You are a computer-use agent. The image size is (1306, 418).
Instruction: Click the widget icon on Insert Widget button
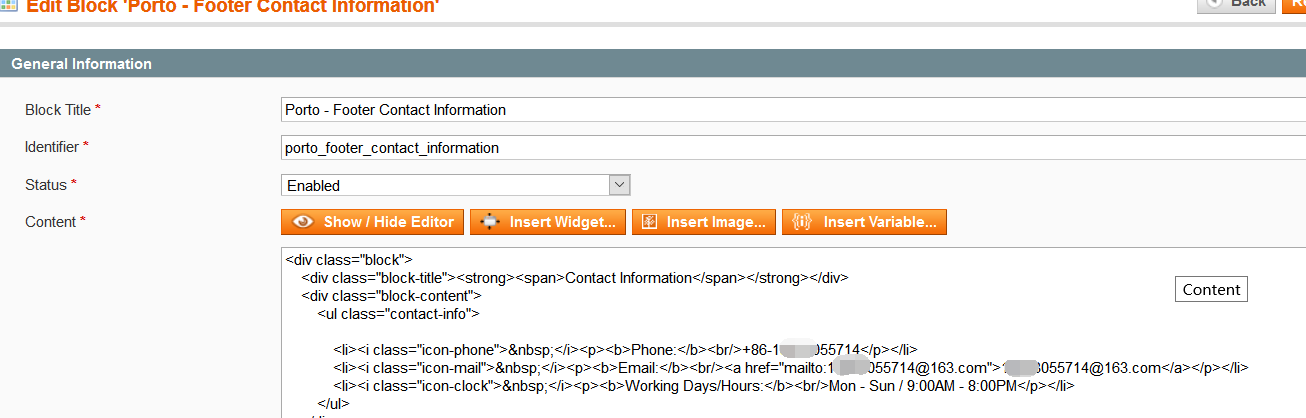490,222
